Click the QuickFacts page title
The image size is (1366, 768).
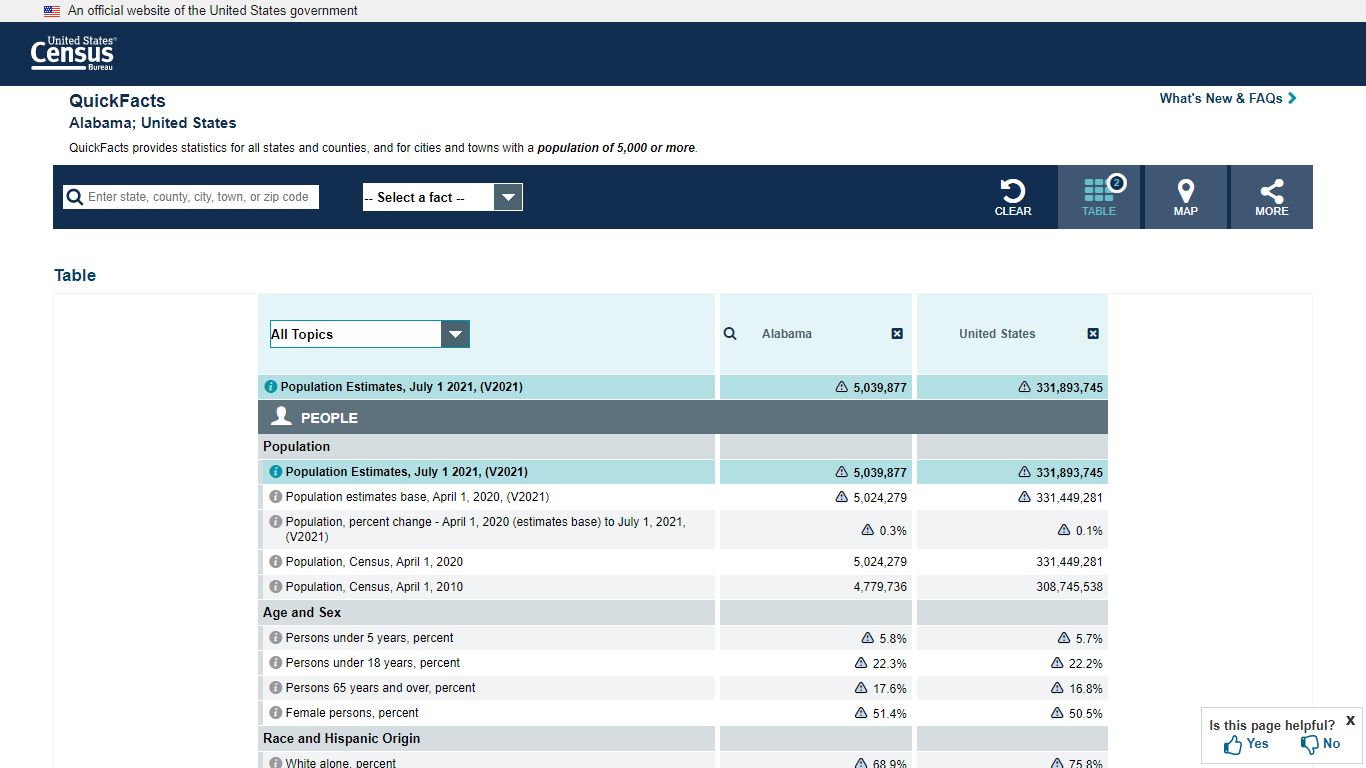pyautogui.click(x=117, y=101)
